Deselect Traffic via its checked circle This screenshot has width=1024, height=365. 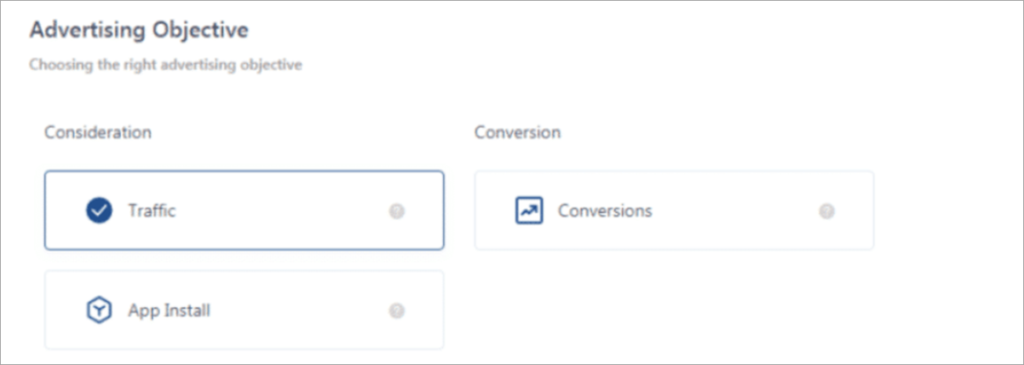99,211
